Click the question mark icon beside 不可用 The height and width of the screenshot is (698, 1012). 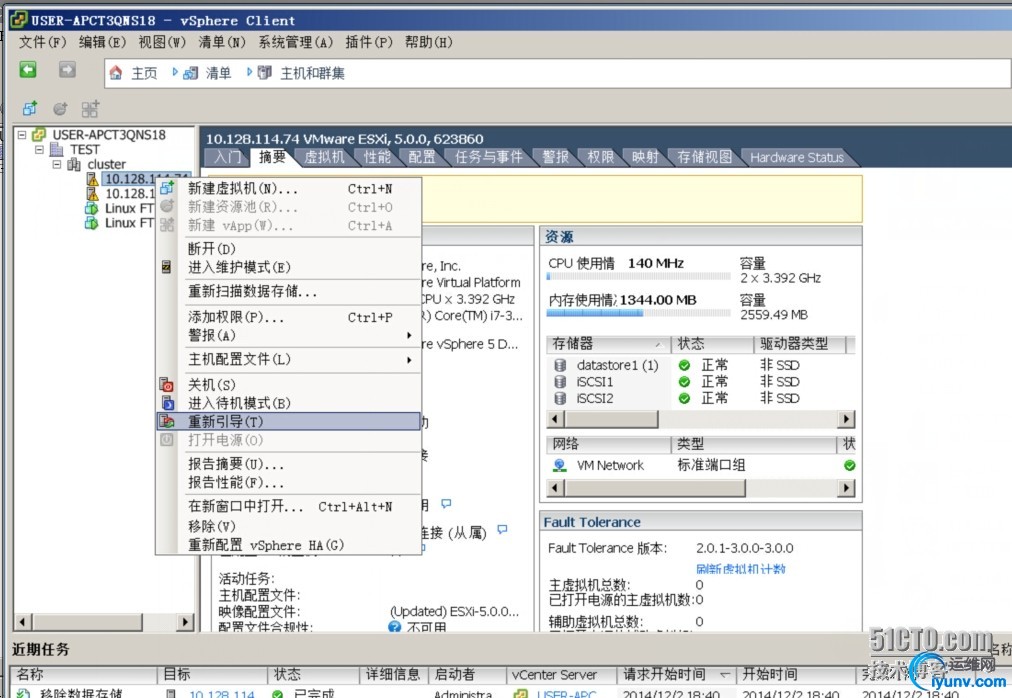pyautogui.click(x=394, y=627)
